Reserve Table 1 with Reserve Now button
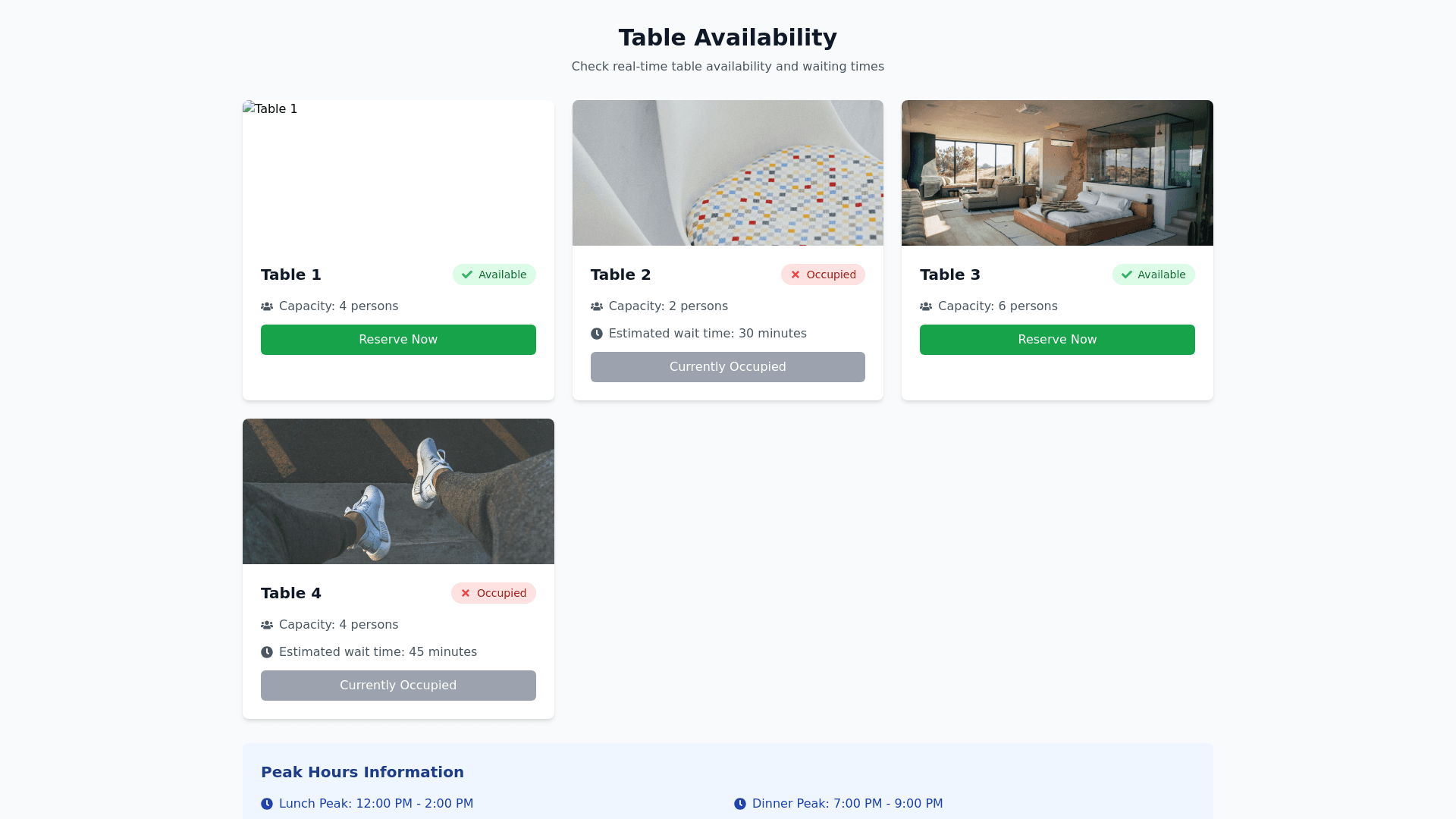 398,340
